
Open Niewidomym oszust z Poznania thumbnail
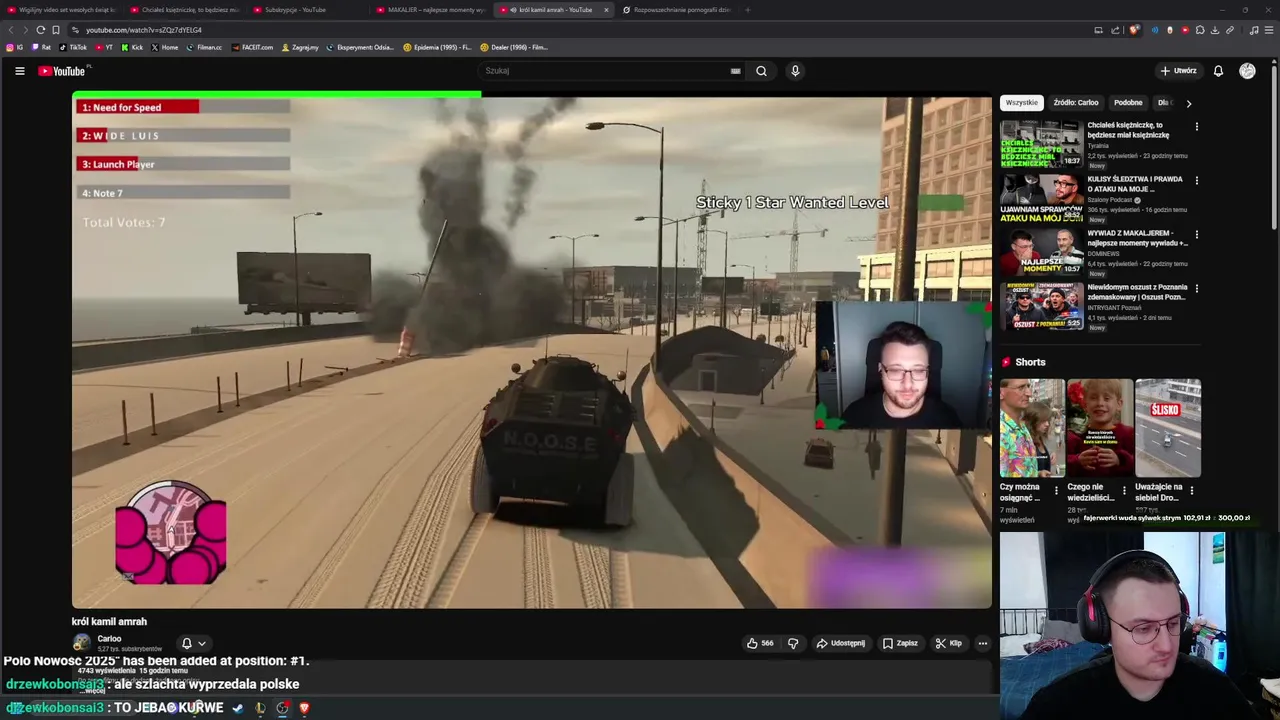point(1041,306)
